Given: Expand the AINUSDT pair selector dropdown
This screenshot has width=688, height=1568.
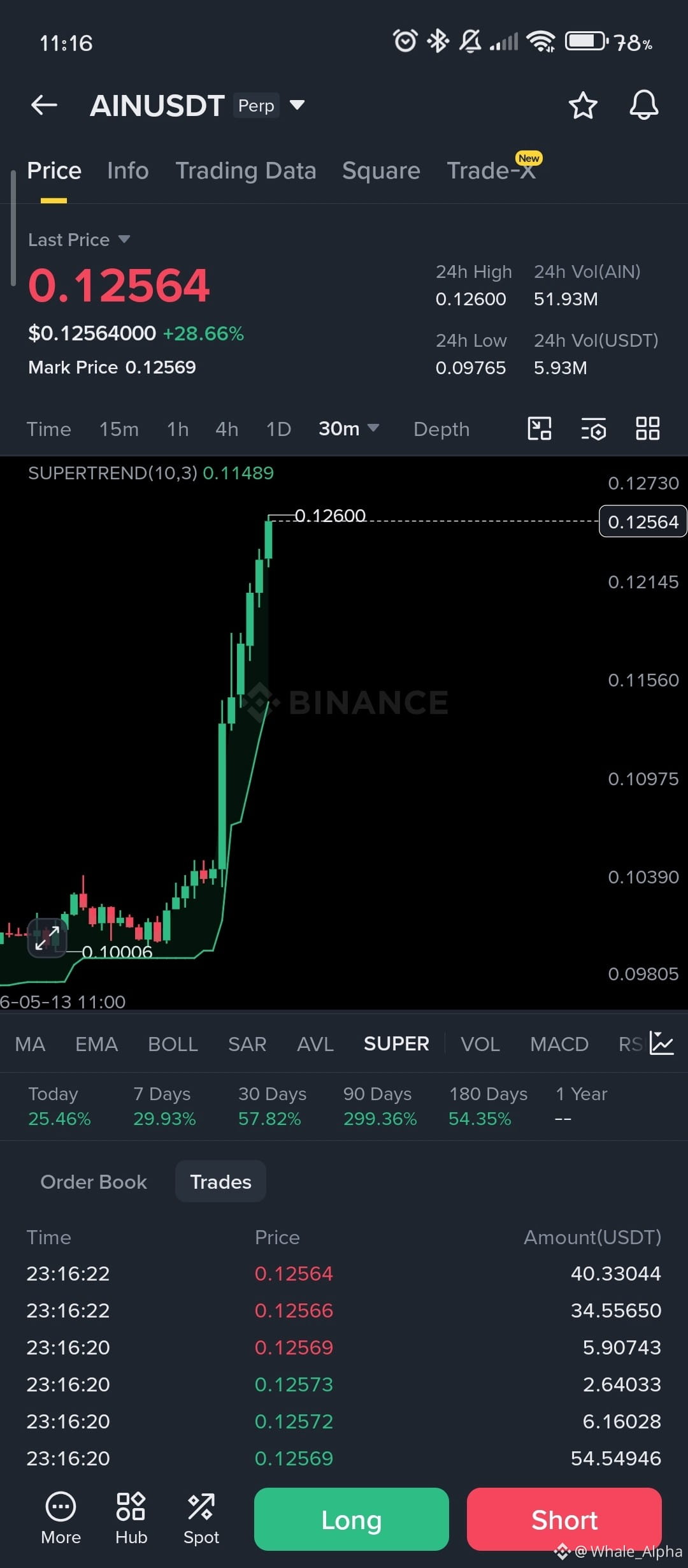Looking at the screenshot, I should pos(297,105).
